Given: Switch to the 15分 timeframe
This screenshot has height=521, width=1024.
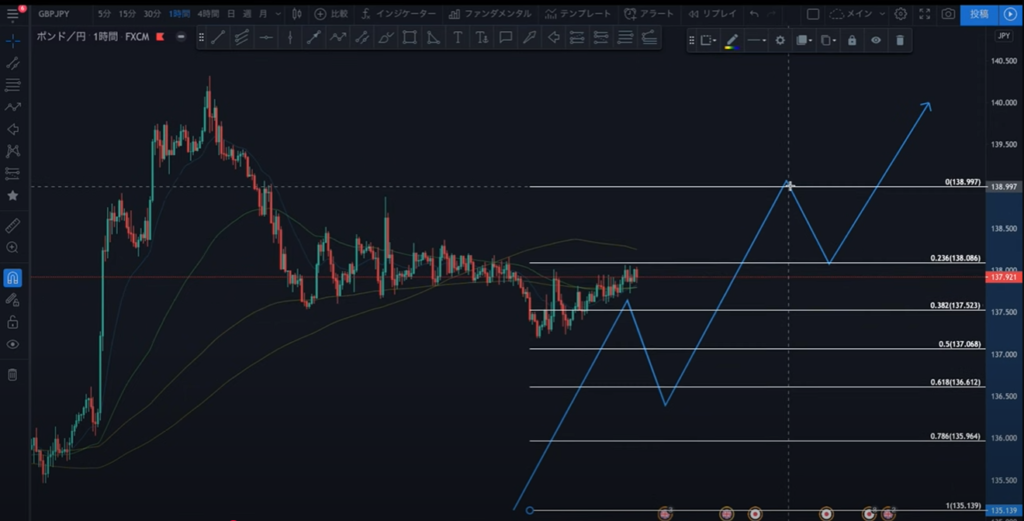Looking at the screenshot, I should pyautogui.click(x=127, y=14).
